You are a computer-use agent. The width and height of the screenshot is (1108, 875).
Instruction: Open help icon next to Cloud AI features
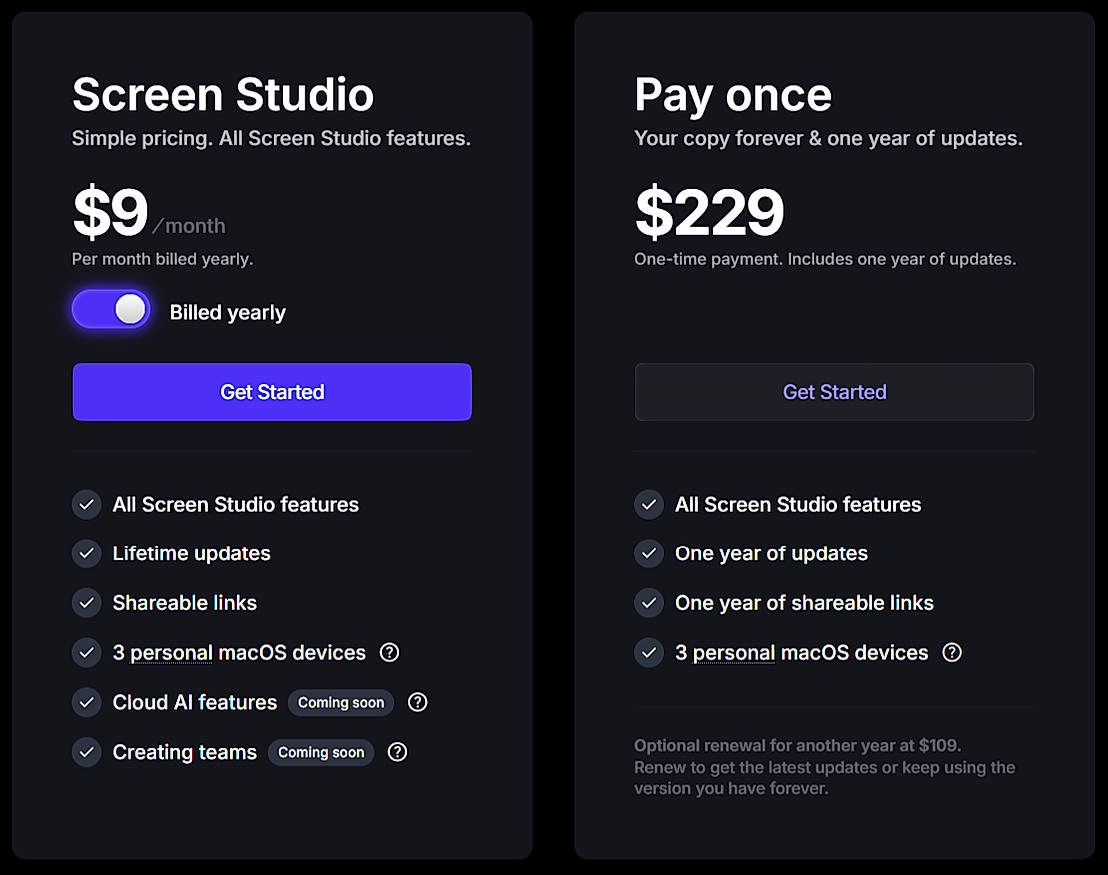point(418,702)
